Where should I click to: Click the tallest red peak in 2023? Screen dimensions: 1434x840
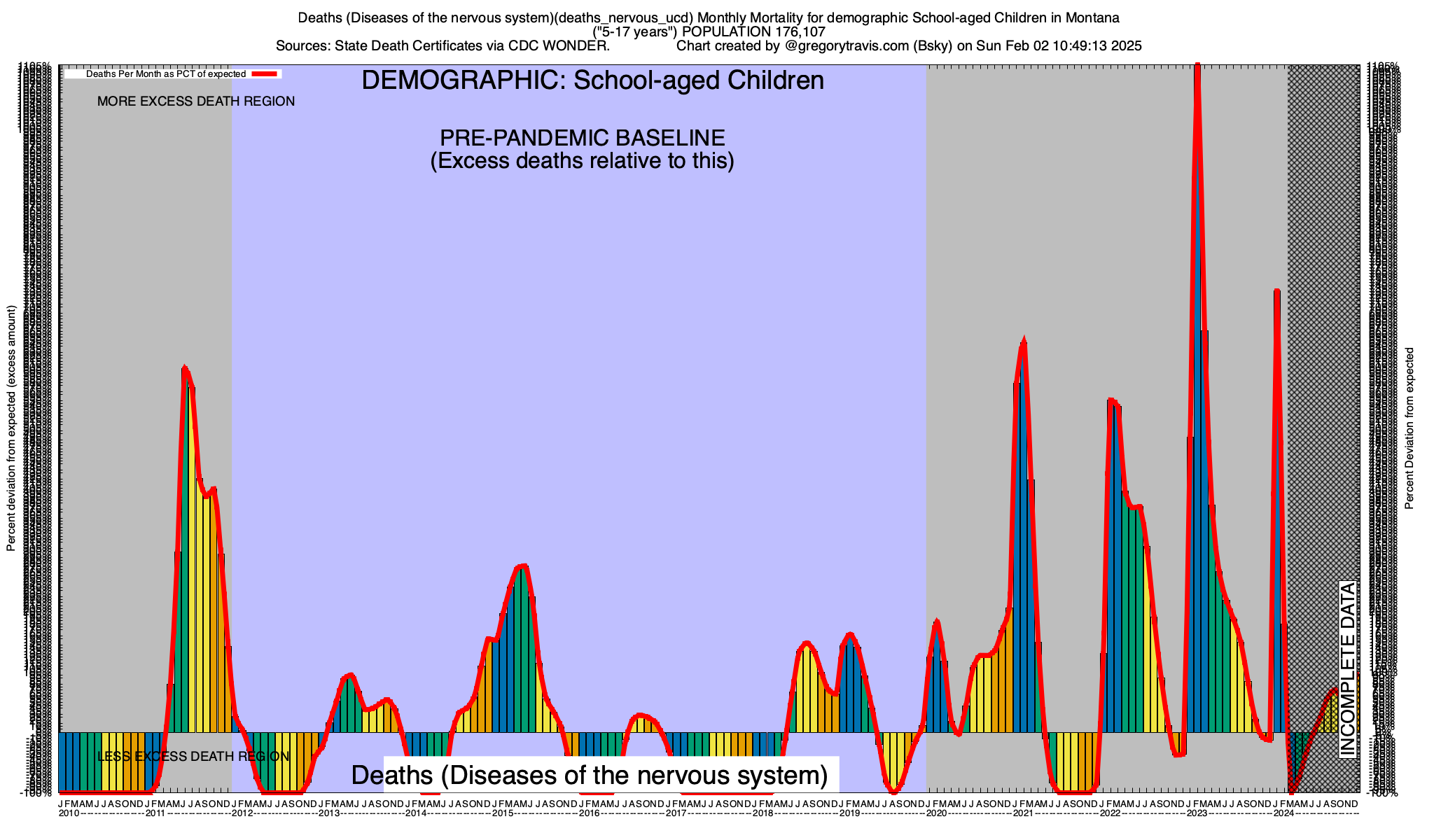pyautogui.click(x=1197, y=77)
